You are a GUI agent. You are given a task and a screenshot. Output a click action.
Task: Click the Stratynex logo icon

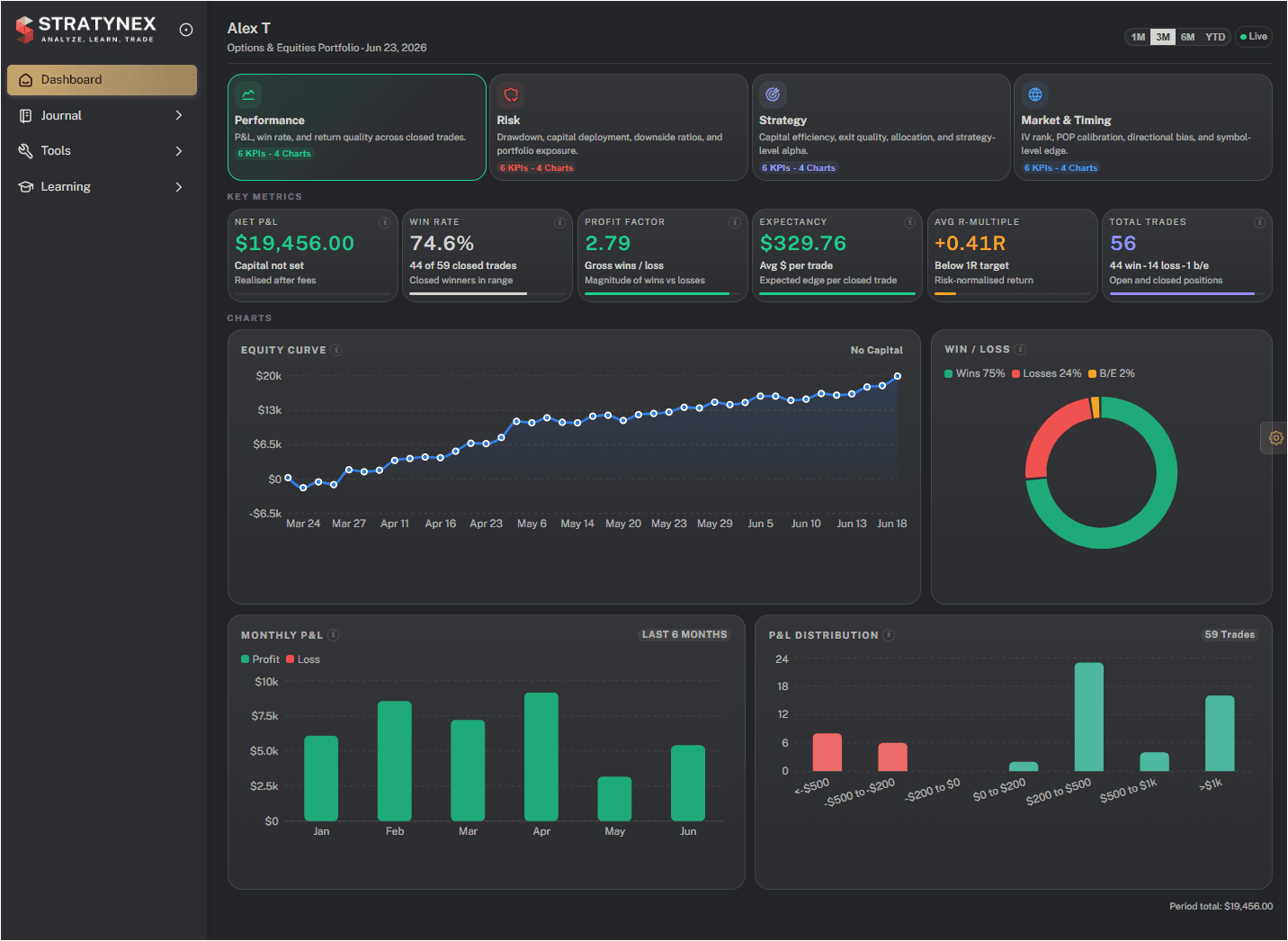click(25, 29)
